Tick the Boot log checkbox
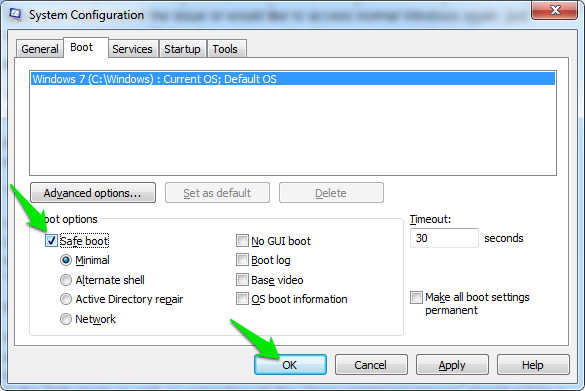The height and width of the screenshot is (391, 585). pyautogui.click(x=242, y=260)
